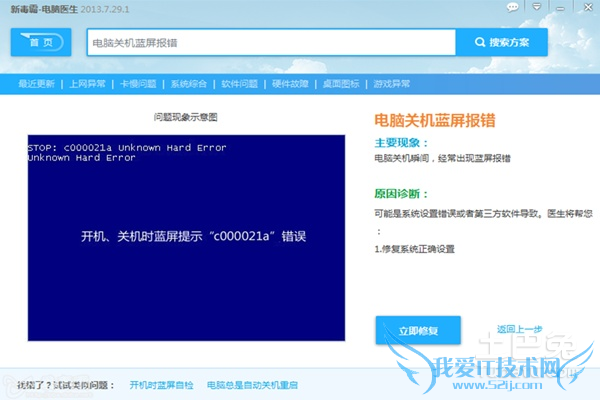This screenshot has width=600, height=400.
Task: Open the 电脑总是自动关机重启 suggestion
Action: (x=252, y=385)
